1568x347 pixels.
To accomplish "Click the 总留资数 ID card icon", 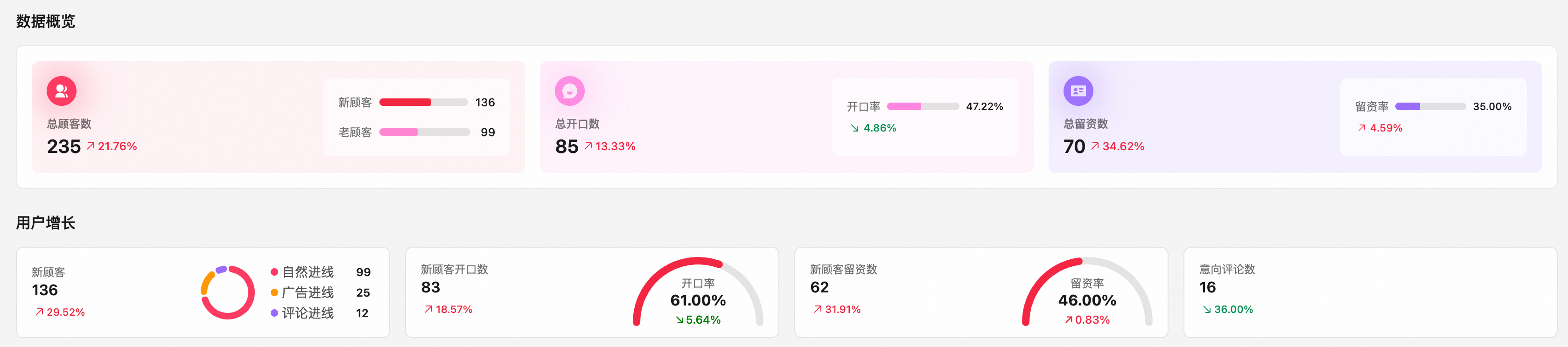I will (1078, 90).
